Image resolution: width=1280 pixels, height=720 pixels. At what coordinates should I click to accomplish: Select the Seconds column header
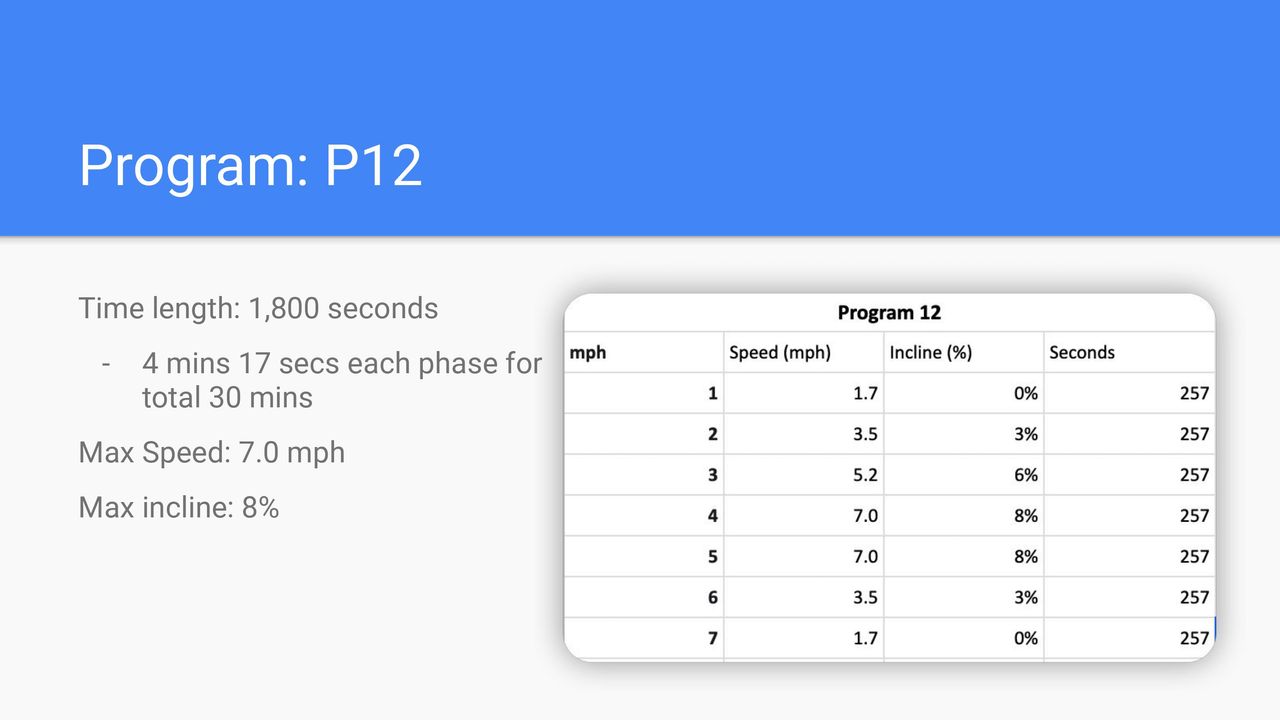[x=1129, y=352]
